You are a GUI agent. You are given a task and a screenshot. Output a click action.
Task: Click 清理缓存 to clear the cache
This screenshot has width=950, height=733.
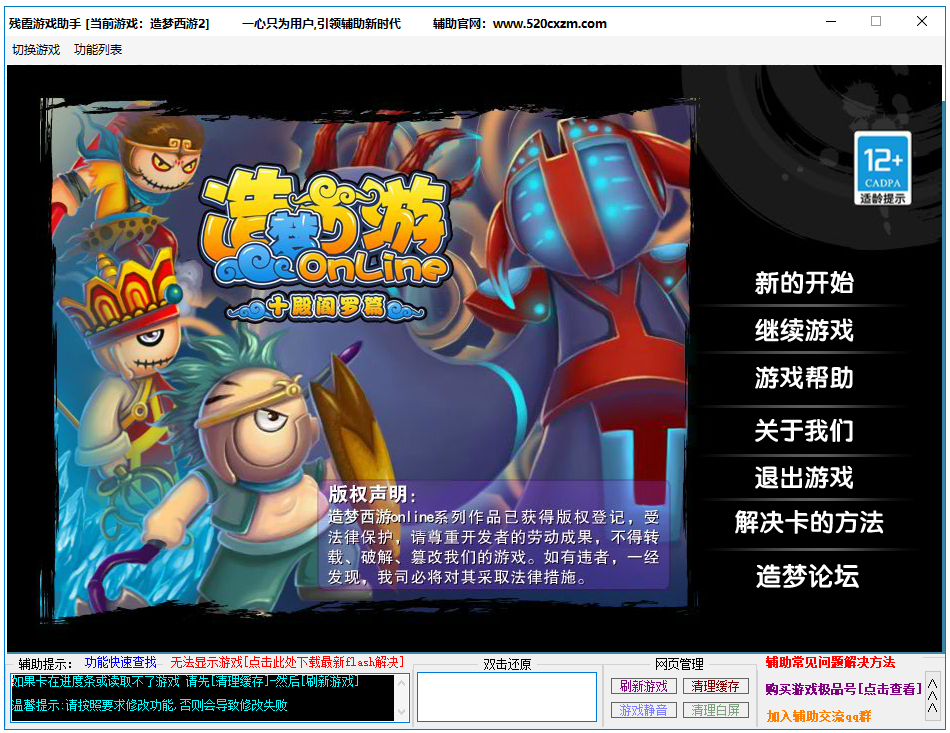pyautogui.click(x=716, y=686)
